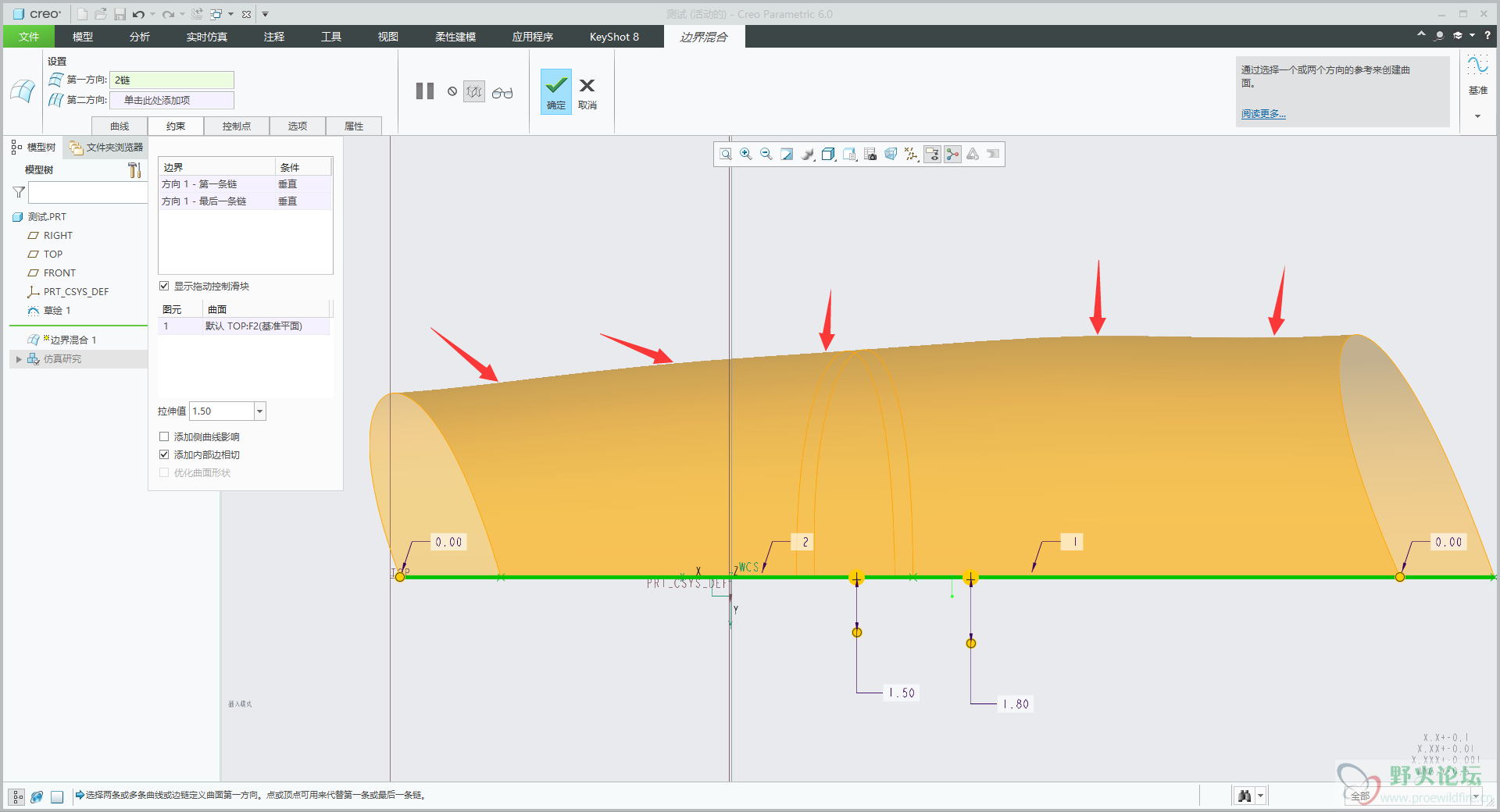Screen dimensions: 1500x812
Task: Open the dropdown next to binoculars icon
Action: pos(1260,796)
